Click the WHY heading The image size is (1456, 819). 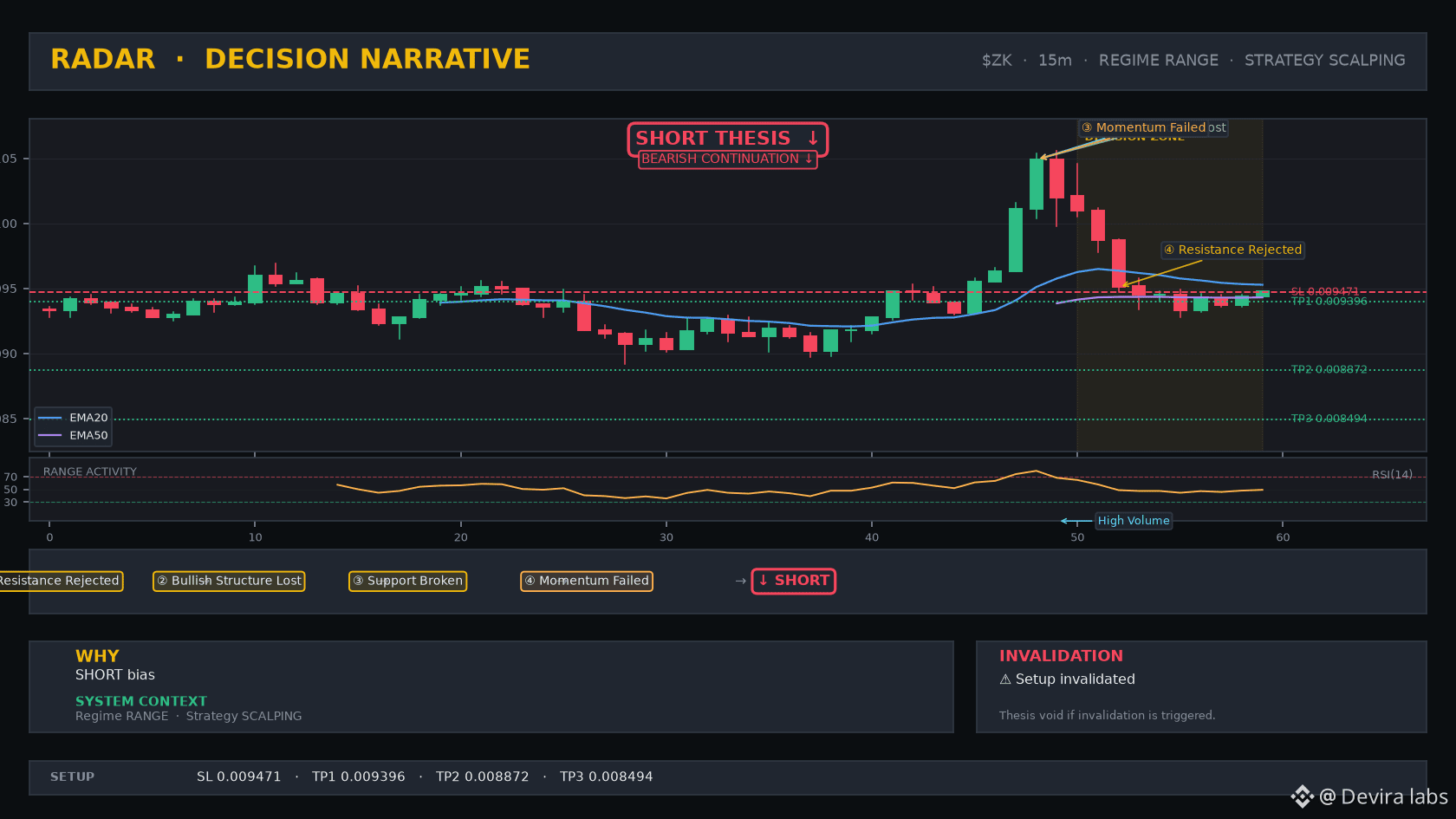click(97, 656)
